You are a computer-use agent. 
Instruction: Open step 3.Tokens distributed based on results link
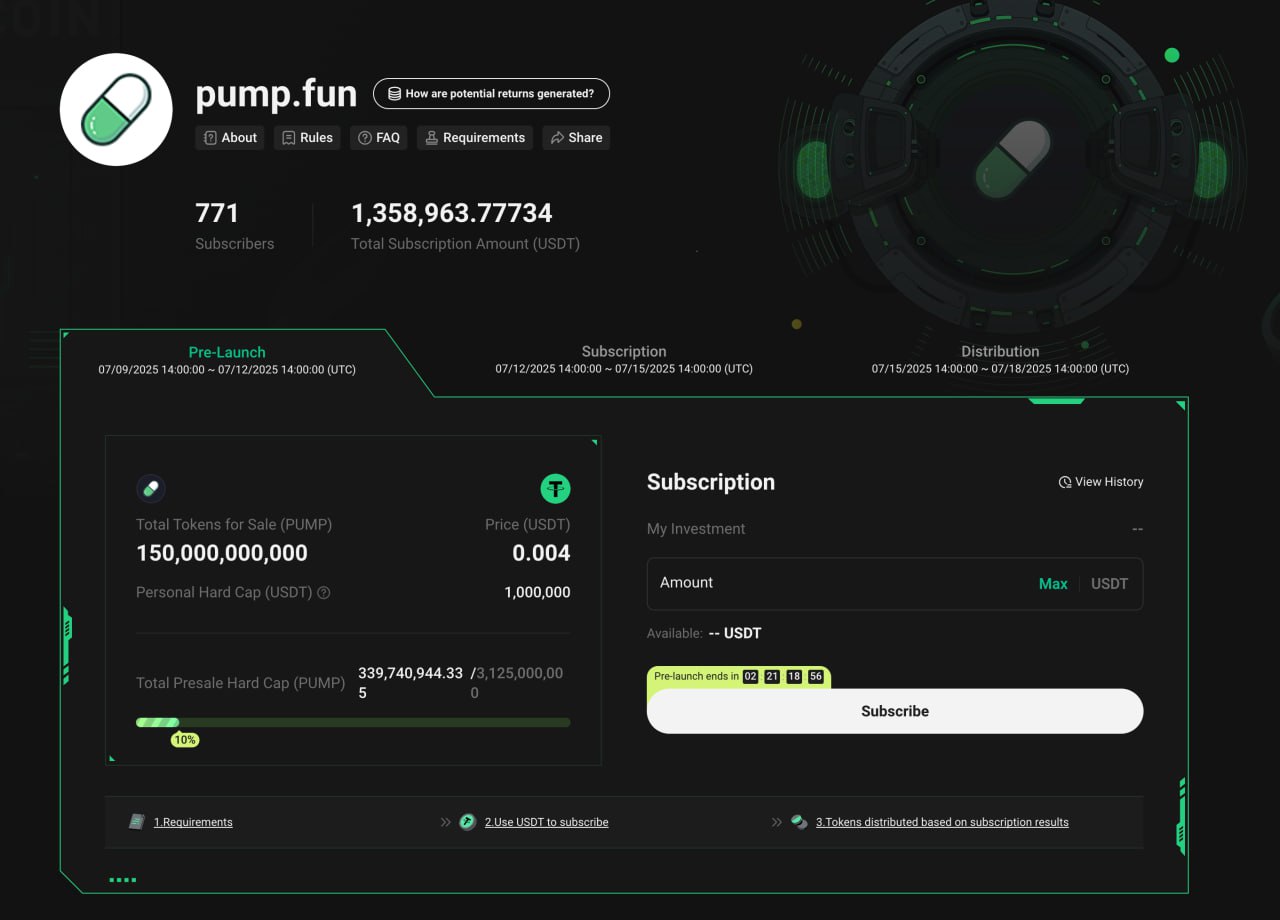pos(942,822)
